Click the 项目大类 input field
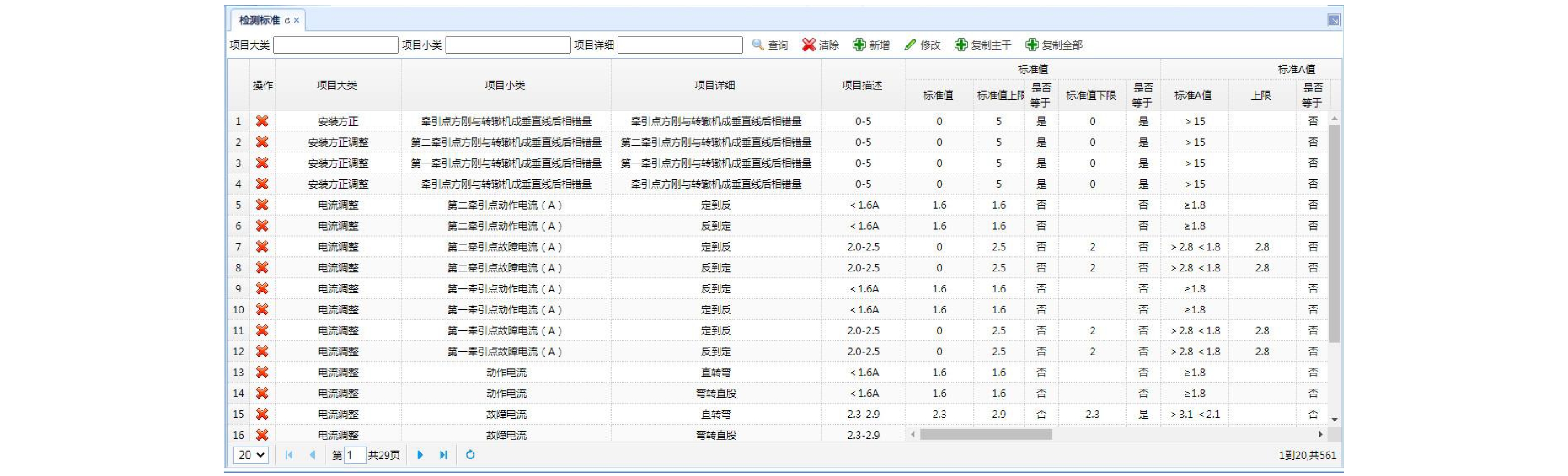Screen dimensions: 1568x476 (336, 45)
